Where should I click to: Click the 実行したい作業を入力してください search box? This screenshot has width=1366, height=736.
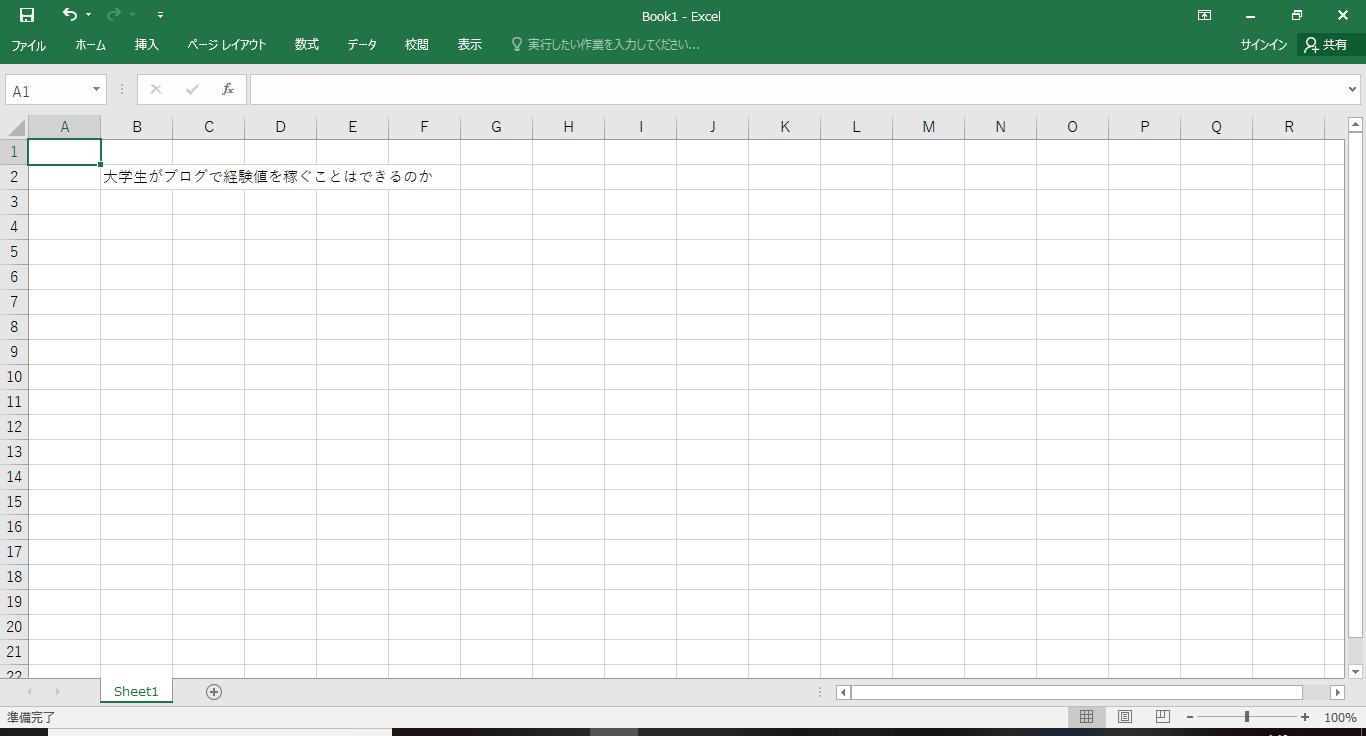pyautogui.click(x=605, y=45)
